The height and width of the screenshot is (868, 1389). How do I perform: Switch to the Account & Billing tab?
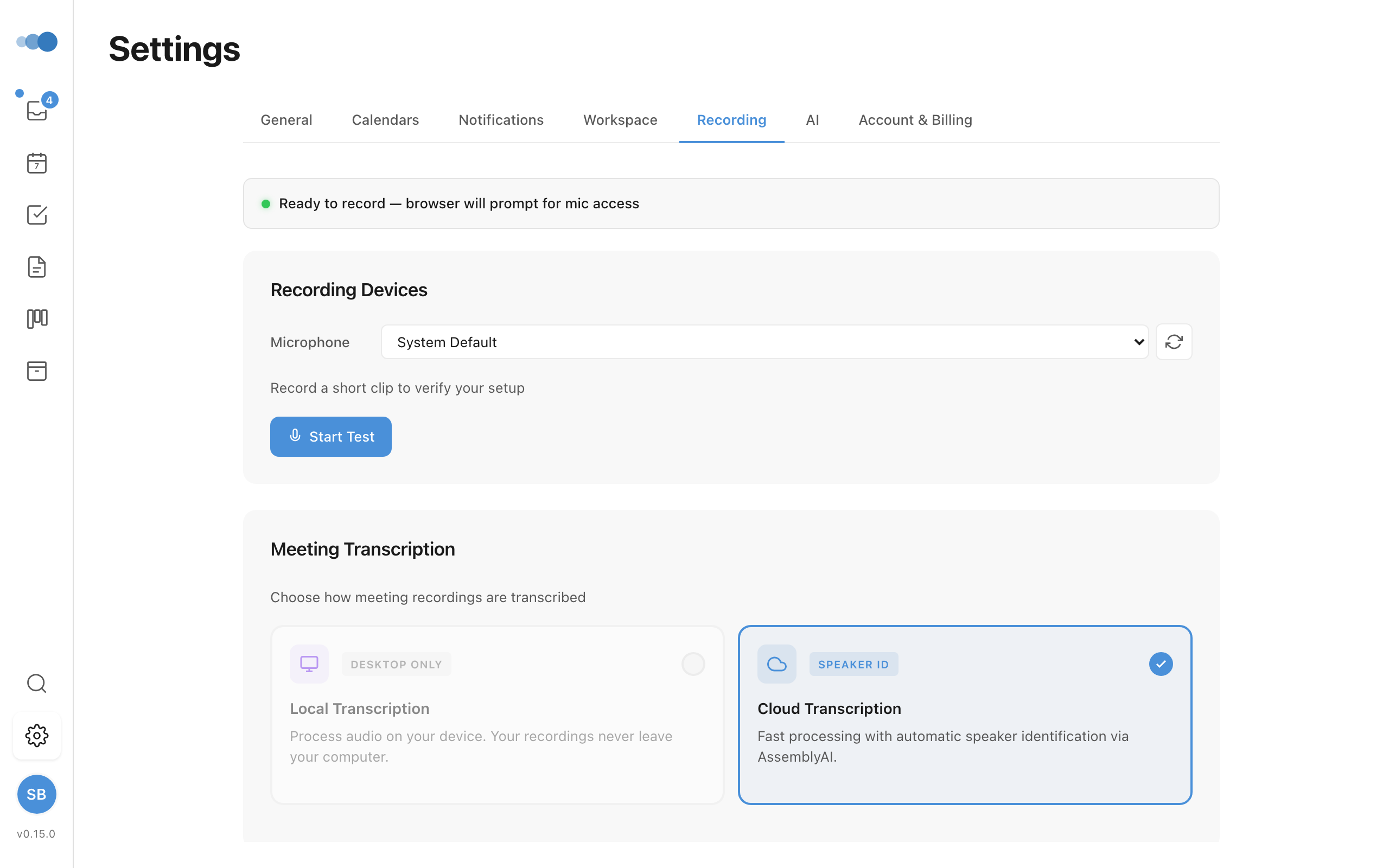coord(915,120)
